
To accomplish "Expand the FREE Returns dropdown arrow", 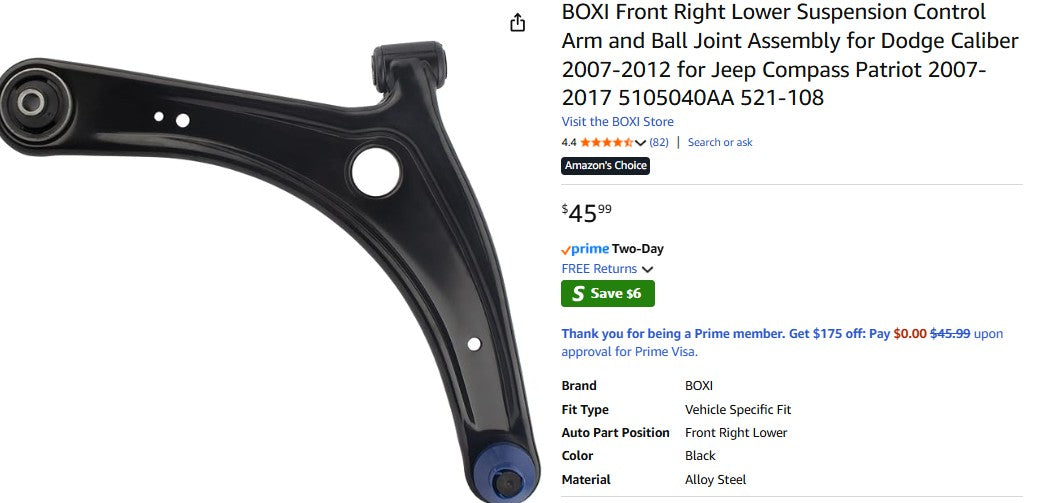I will [x=647, y=269].
